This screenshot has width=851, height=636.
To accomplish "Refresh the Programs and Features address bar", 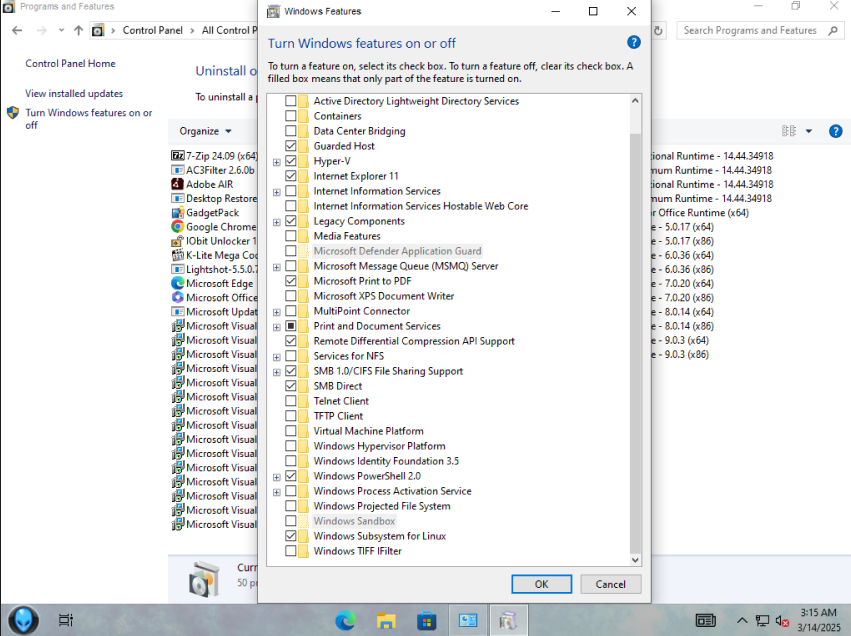I will [x=658, y=30].
